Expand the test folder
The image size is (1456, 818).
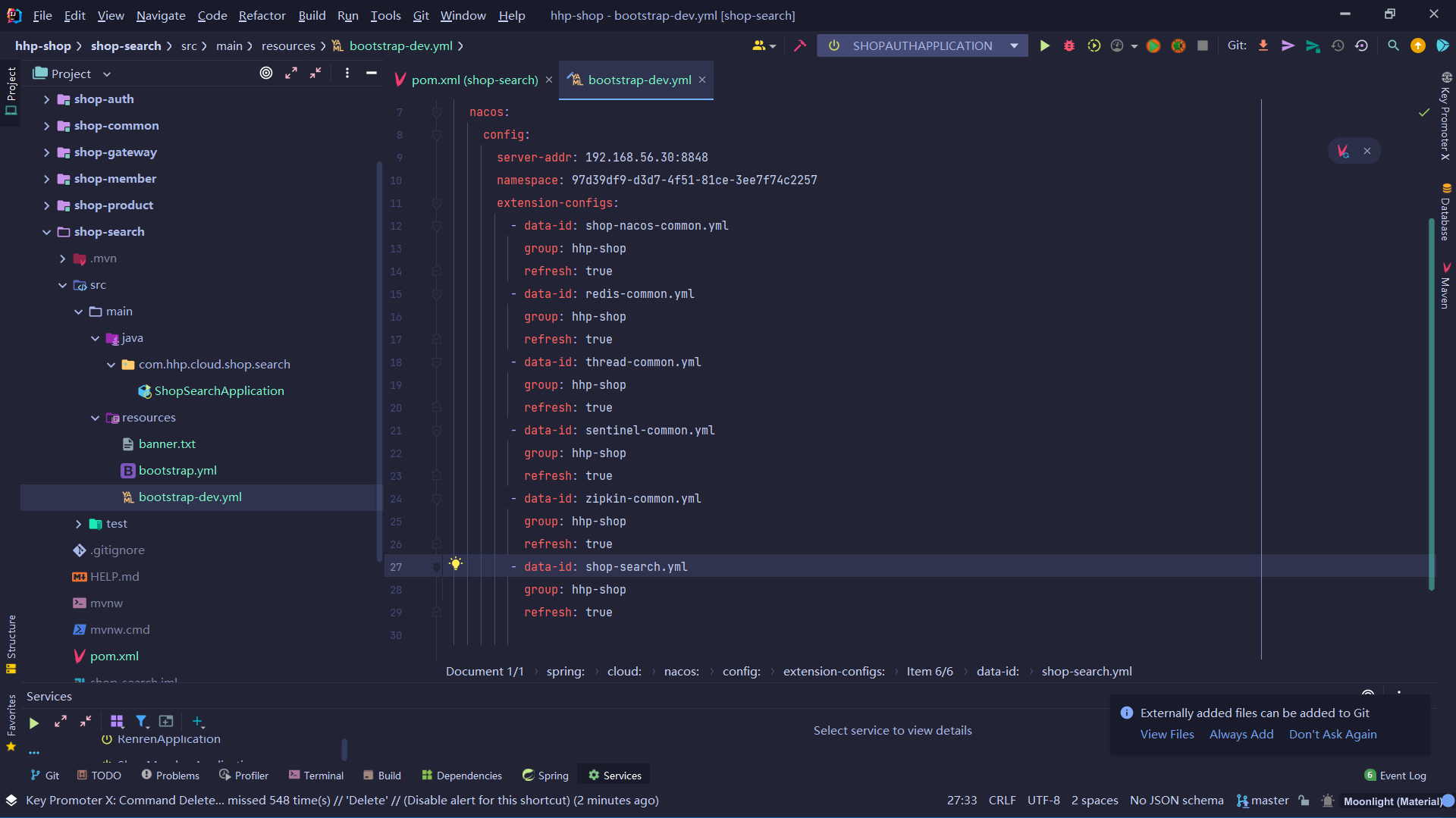pyautogui.click(x=78, y=524)
